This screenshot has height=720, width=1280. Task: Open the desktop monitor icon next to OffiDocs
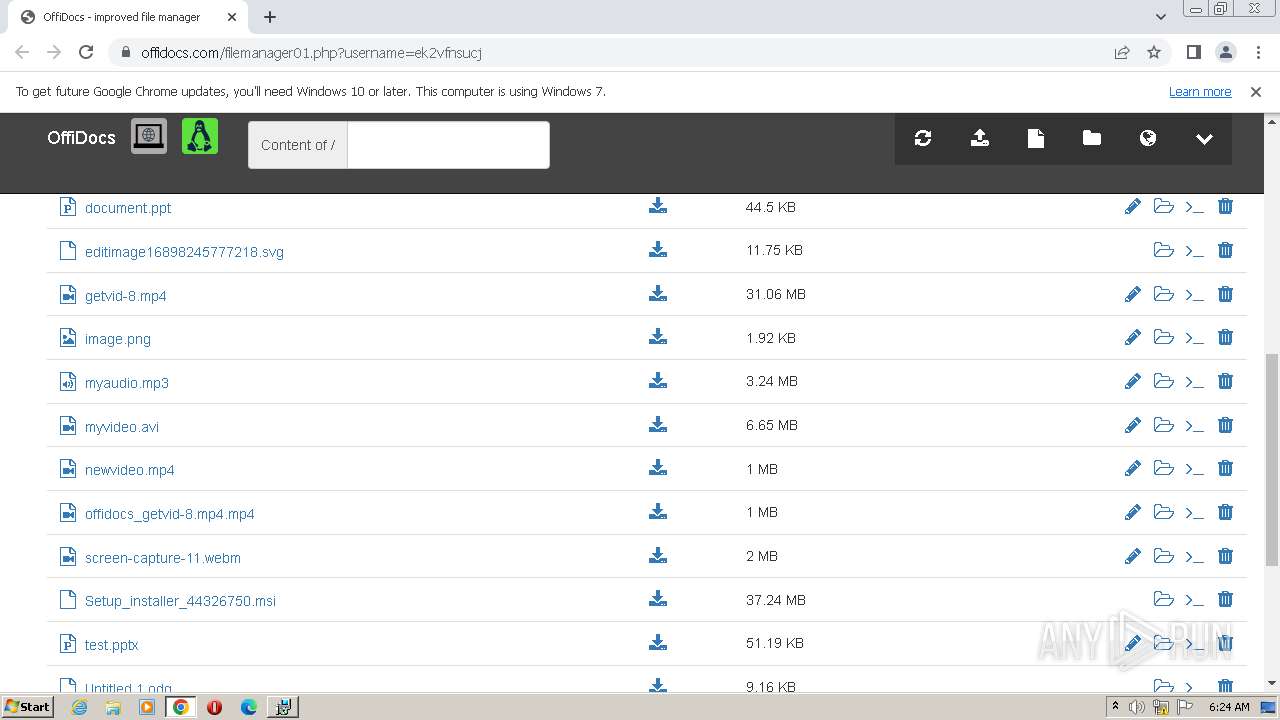pos(149,136)
